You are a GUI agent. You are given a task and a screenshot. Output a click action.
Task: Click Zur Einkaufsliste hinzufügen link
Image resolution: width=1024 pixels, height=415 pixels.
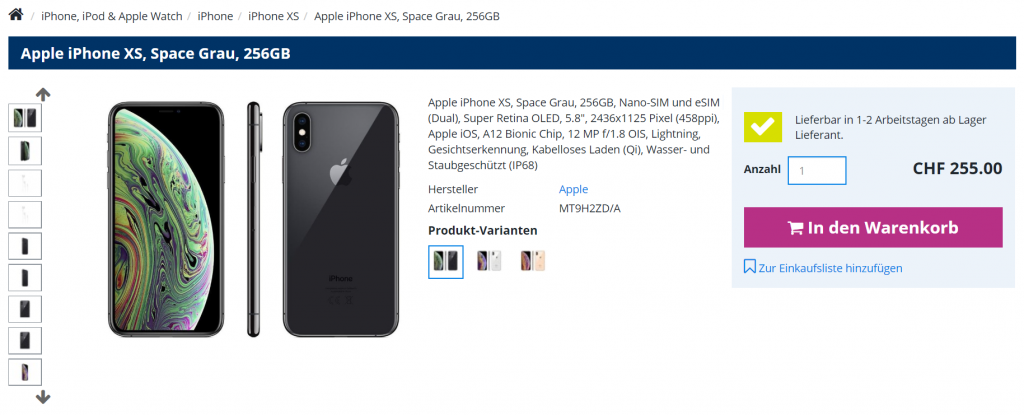pos(831,268)
